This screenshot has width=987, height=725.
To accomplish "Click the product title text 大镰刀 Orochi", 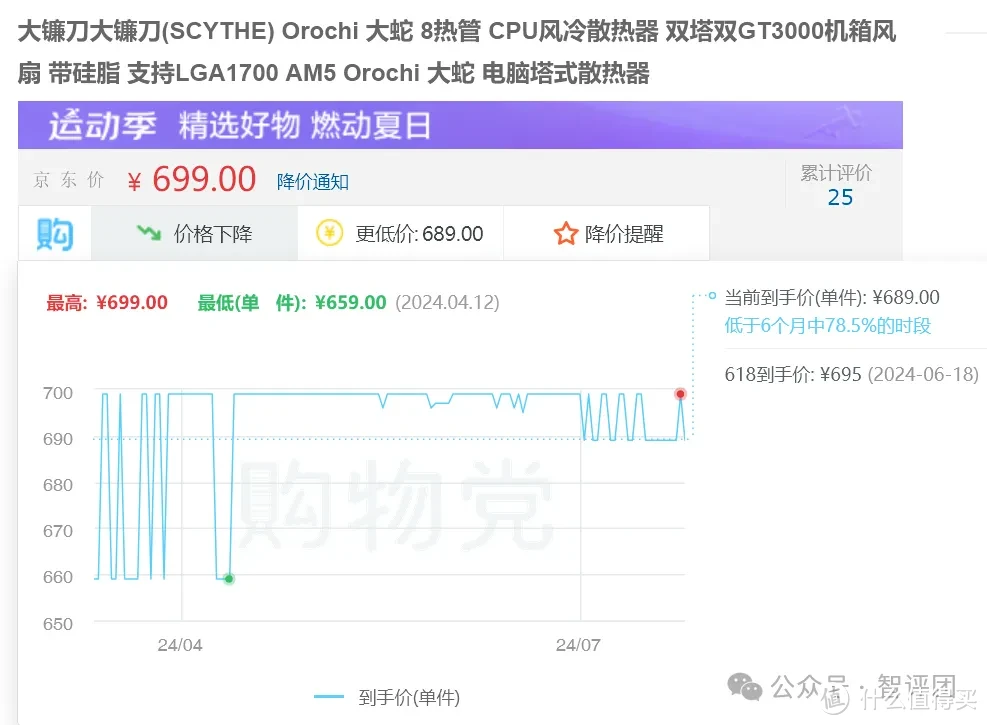I will pos(457,52).
